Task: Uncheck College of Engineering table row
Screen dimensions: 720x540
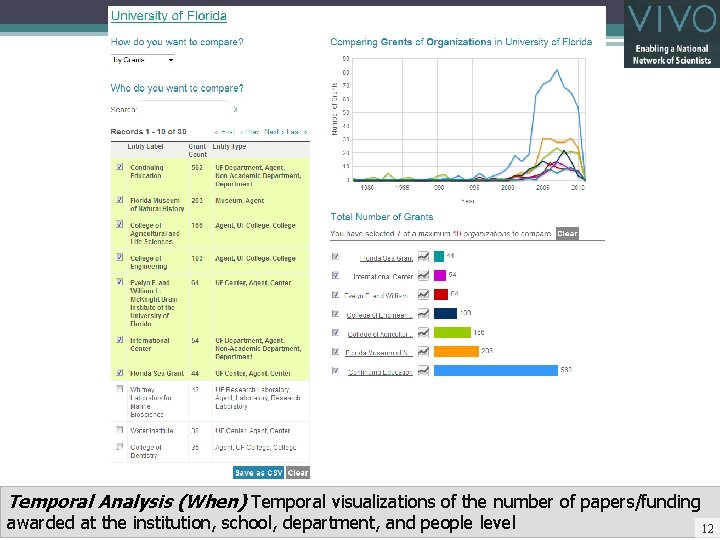Action: [x=120, y=257]
